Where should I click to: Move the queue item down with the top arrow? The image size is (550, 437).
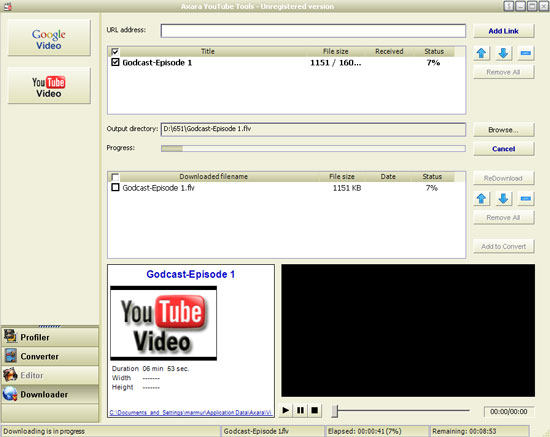(x=503, y=53)
